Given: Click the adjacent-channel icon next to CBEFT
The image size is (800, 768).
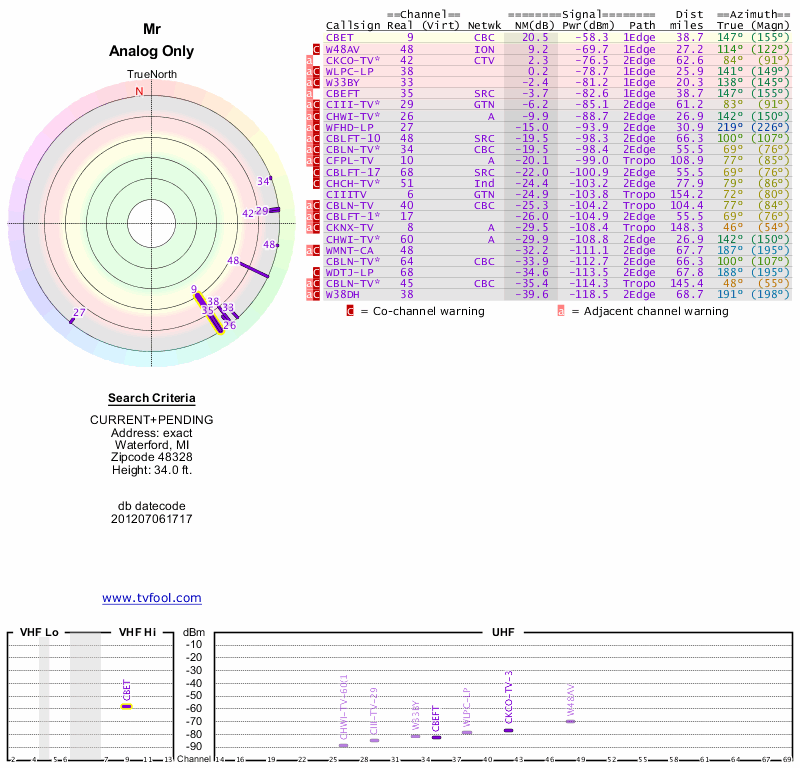Looking at the screenshot, I should click(309, 93).
